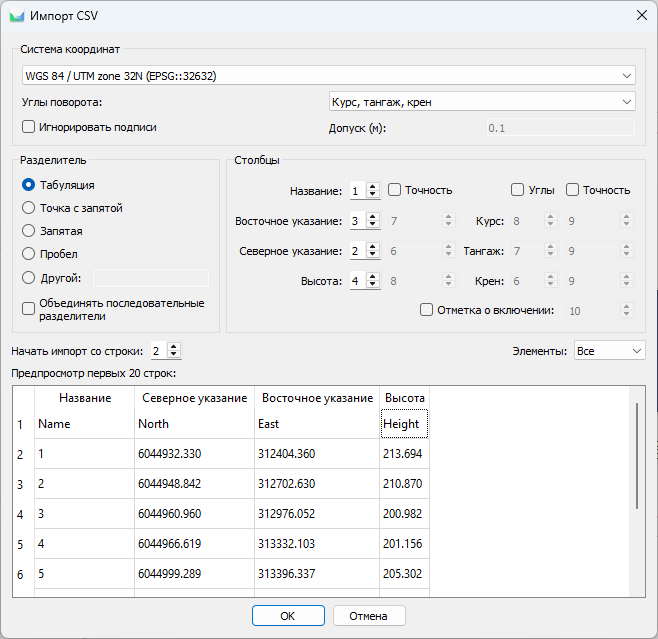Screen dimensions: 658x639
Task: Select cell 6044948.842 in preview
Action: 194,484
